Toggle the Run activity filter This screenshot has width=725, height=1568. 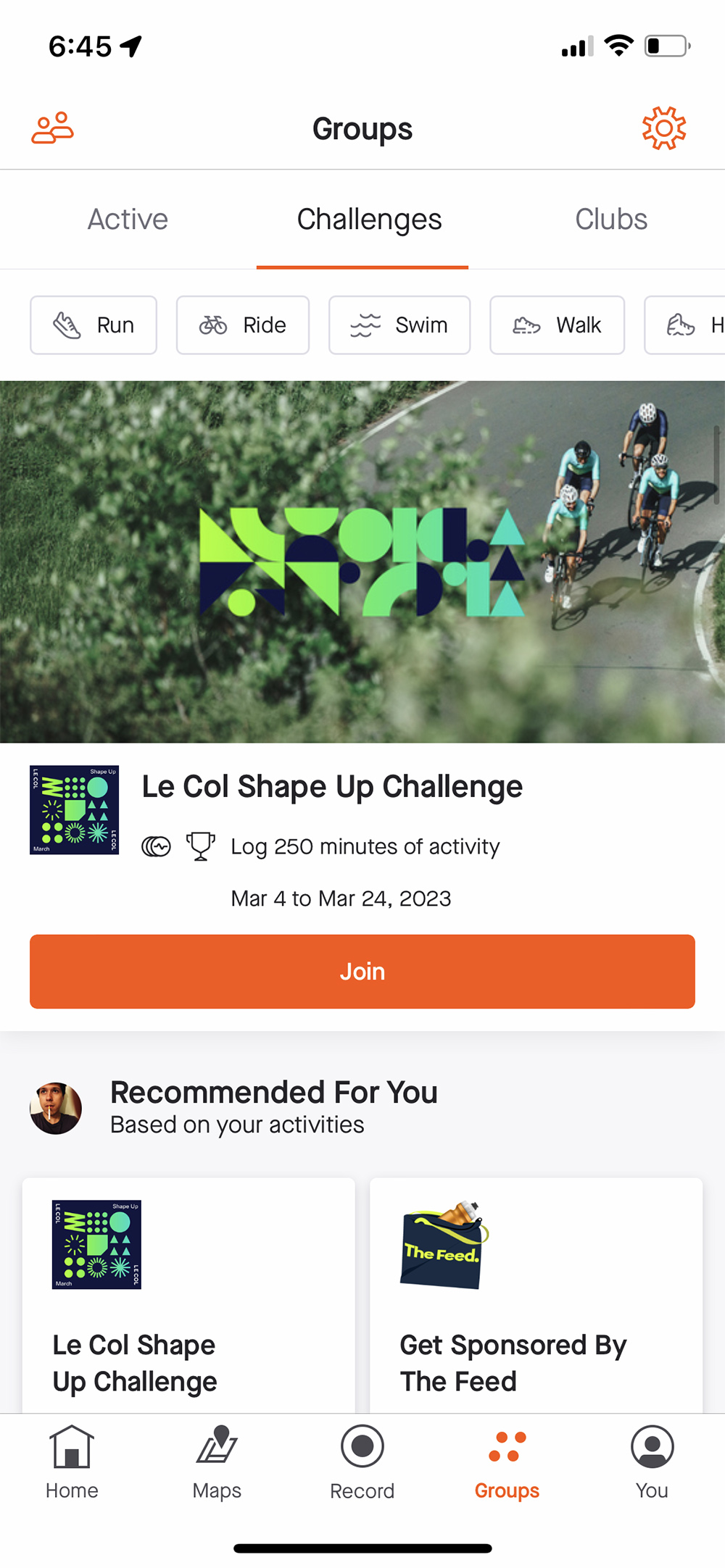pyautogui.click(x=93, y=325)
